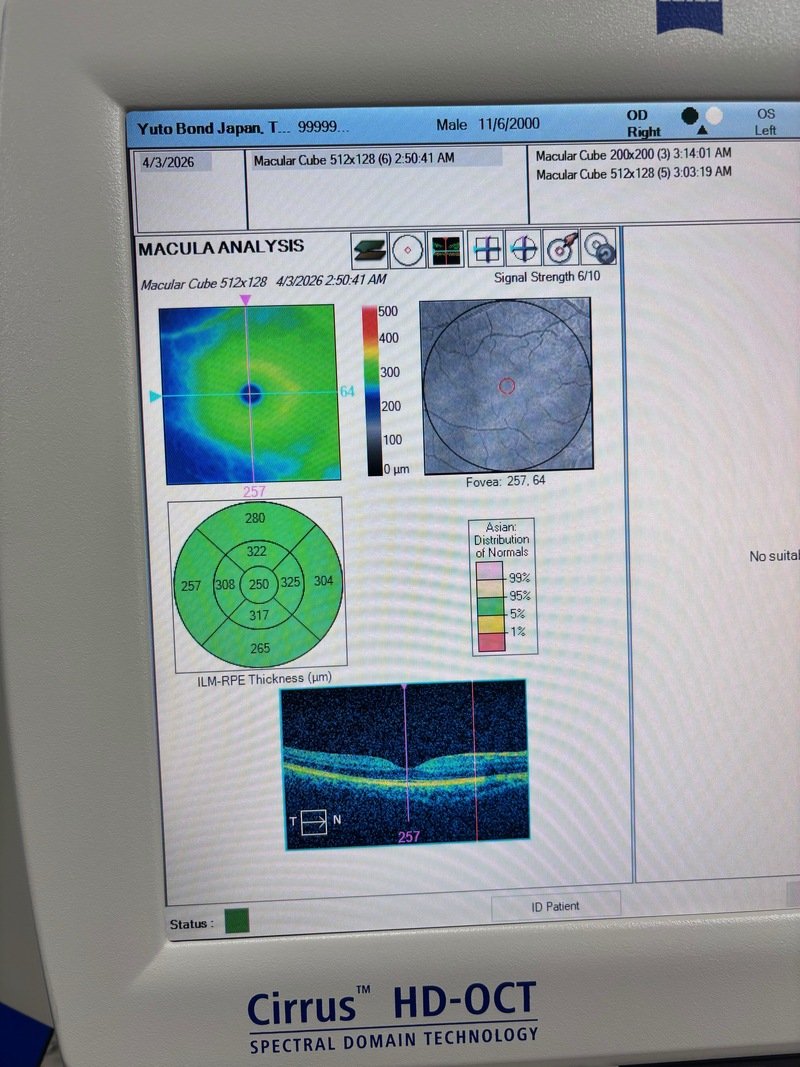The width and height of the screenshot is (800, 1067).
Task: Select Macular Cube 512x128 (6) 2:50:41 AM scan
Action: 355,159
